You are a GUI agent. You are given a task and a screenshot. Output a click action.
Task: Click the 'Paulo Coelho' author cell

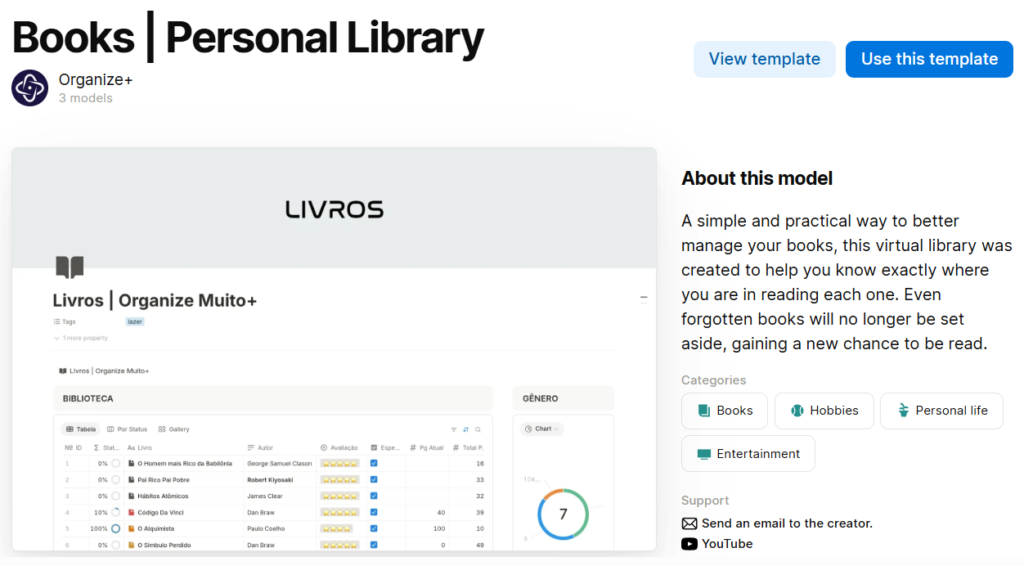[265, 529]
